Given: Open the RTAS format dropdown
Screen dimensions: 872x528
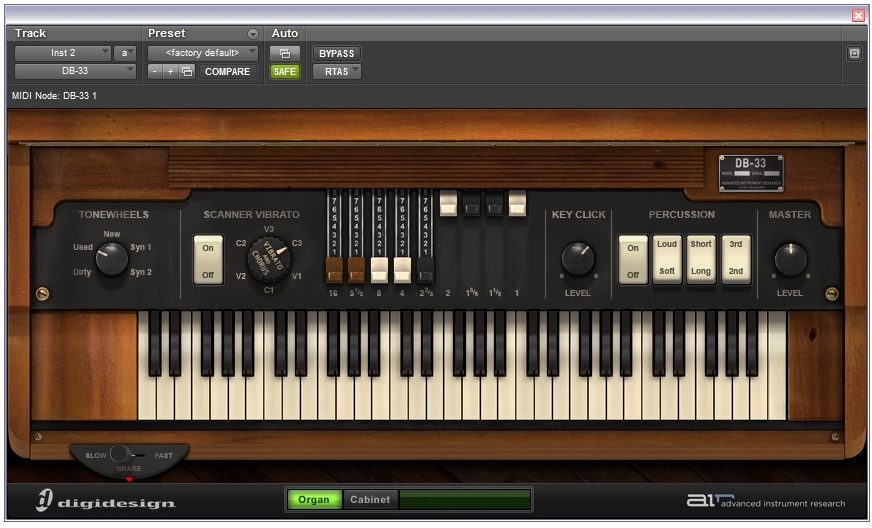Looking at the screenshot, I should point(336,72).
